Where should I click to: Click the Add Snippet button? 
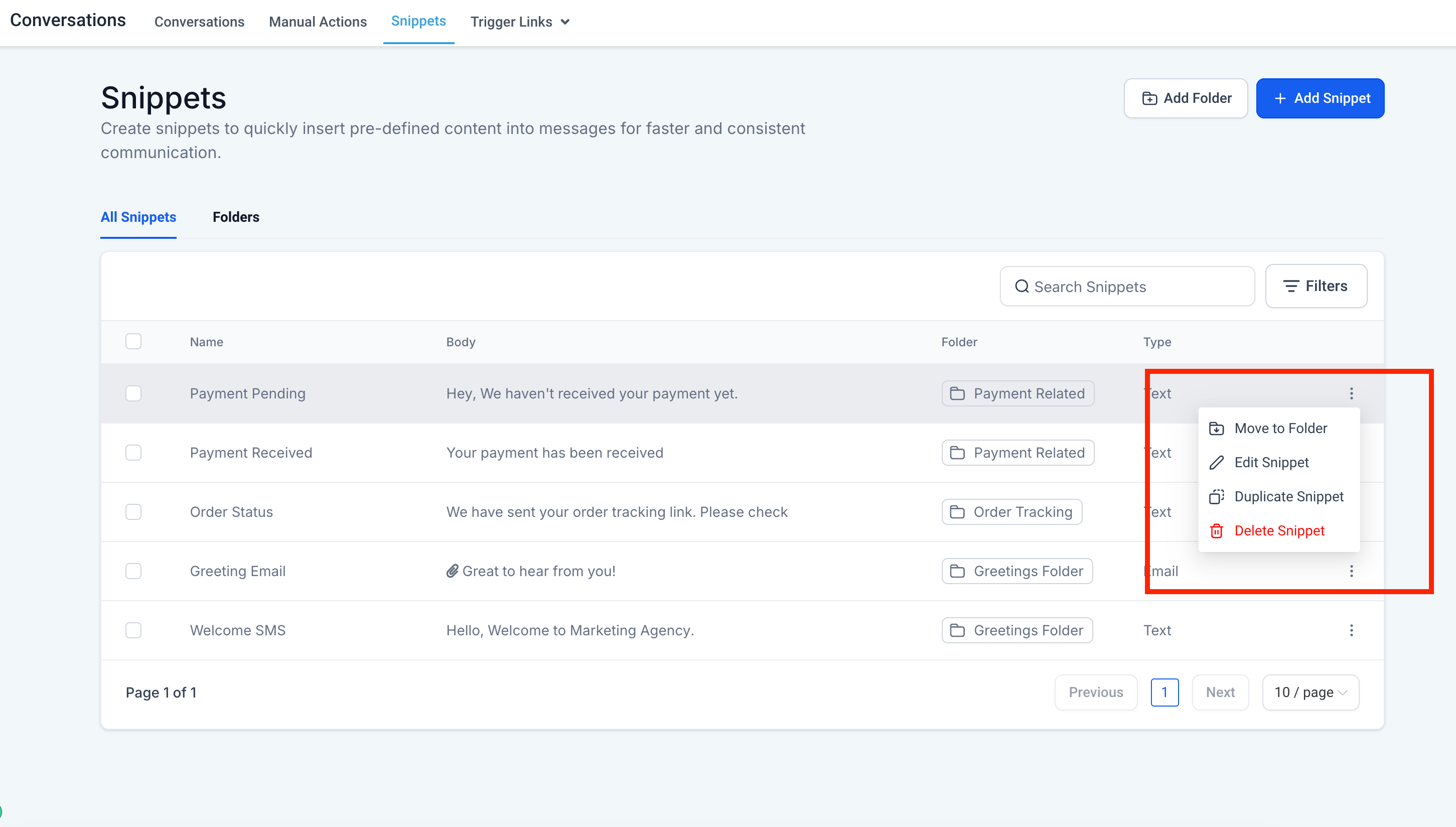(1320, 98)
